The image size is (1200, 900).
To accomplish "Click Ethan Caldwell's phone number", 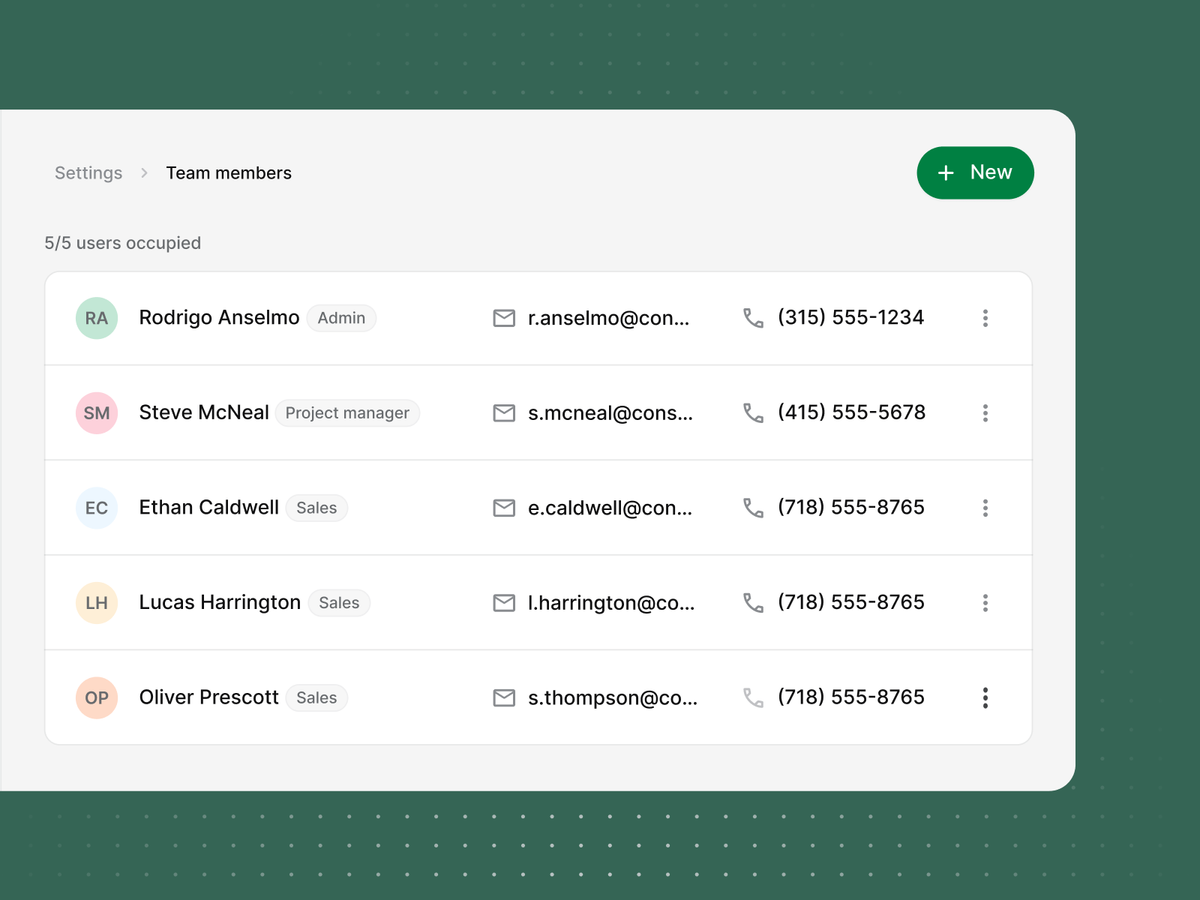I will (851, 508).
